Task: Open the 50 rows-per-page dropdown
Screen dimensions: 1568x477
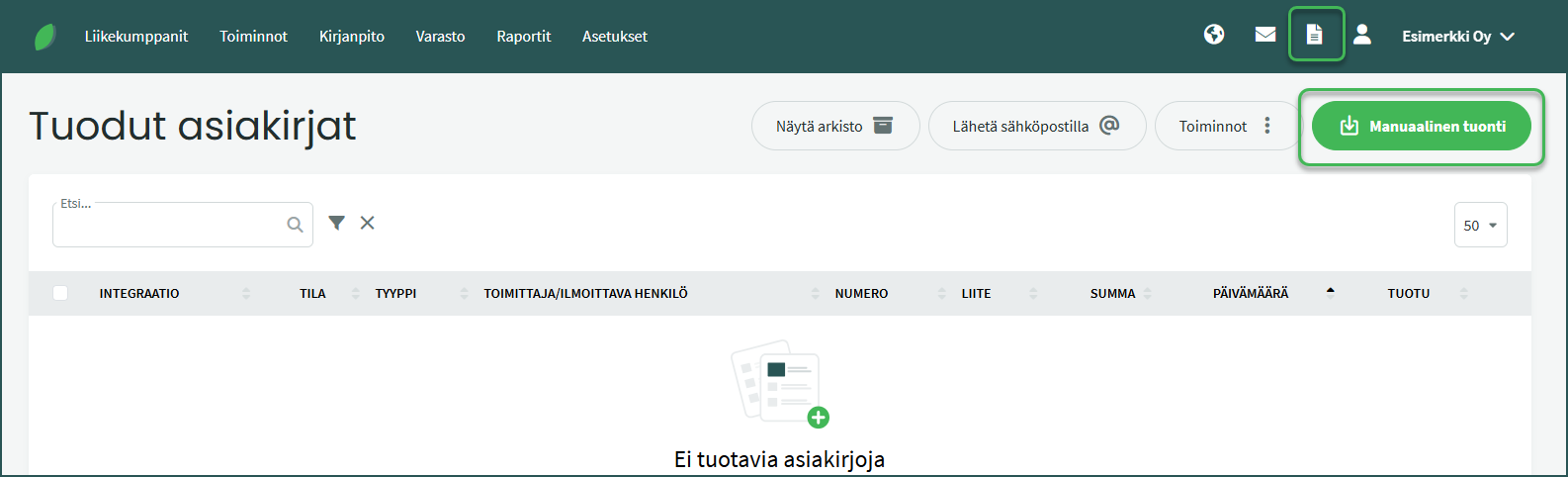Action: 1480,226
